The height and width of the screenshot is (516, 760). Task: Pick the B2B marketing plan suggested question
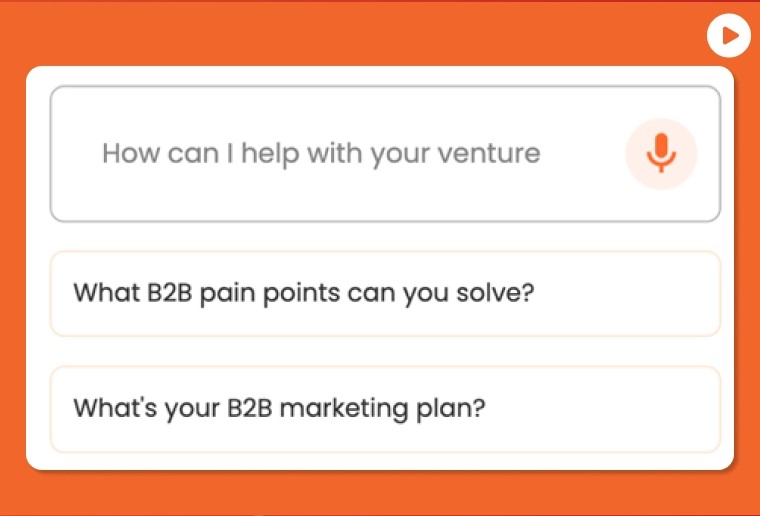tap(385, 409)
